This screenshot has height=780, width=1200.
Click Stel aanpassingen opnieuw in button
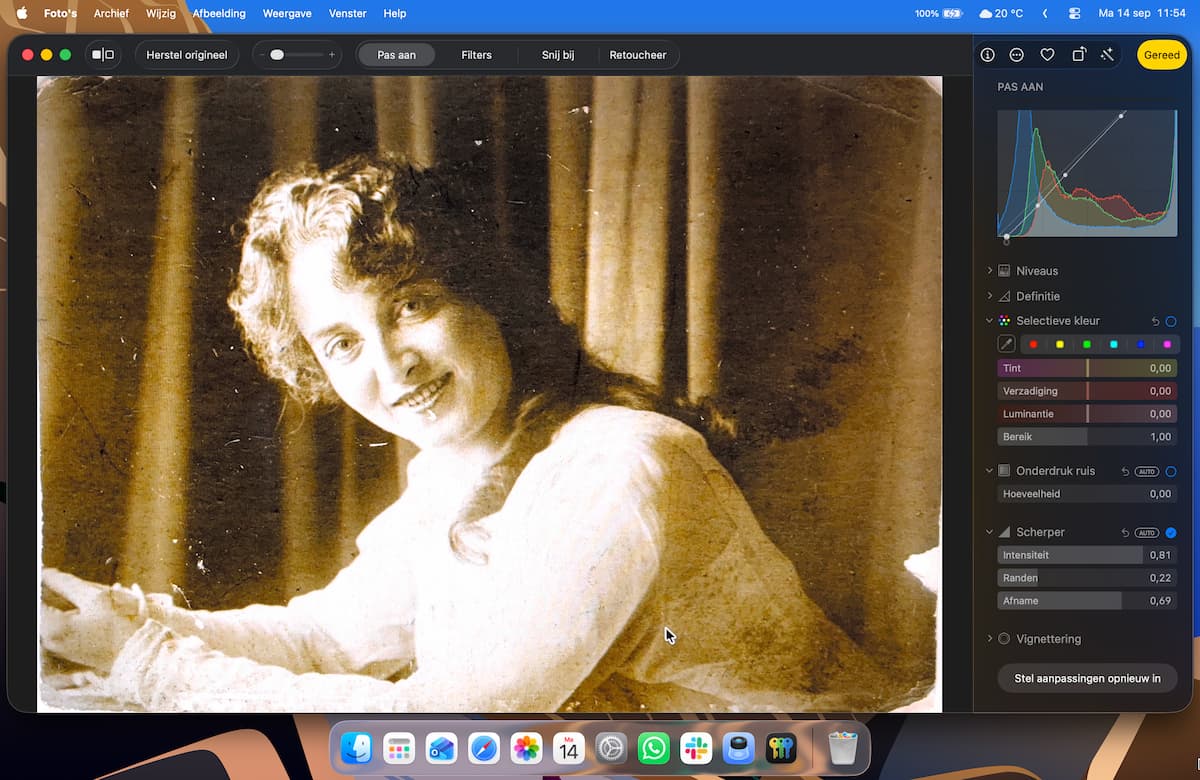(1087, 678)
